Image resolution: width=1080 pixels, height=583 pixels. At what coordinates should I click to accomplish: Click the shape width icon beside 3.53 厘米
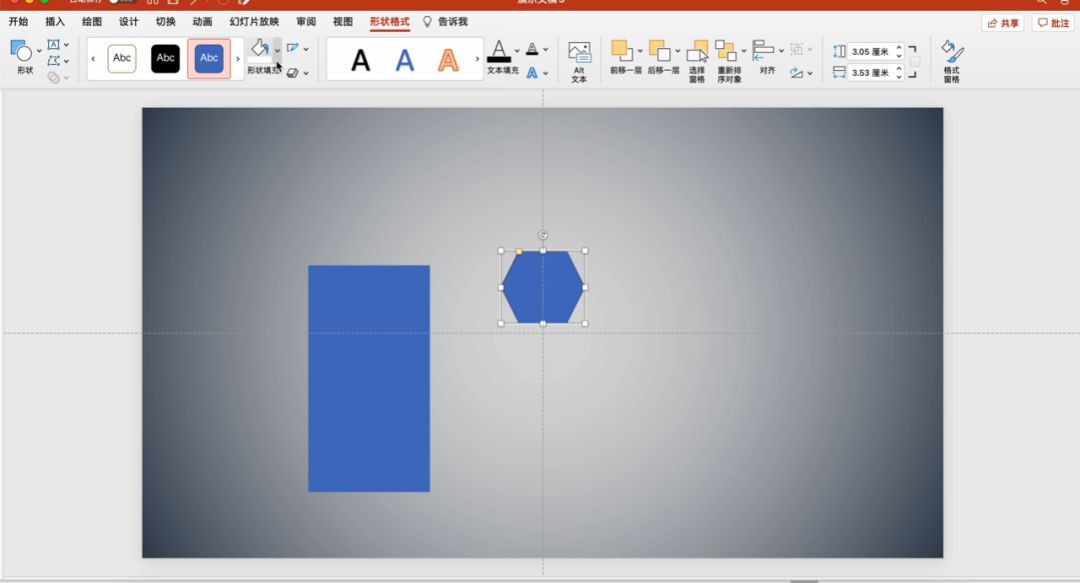click(839, 72)
